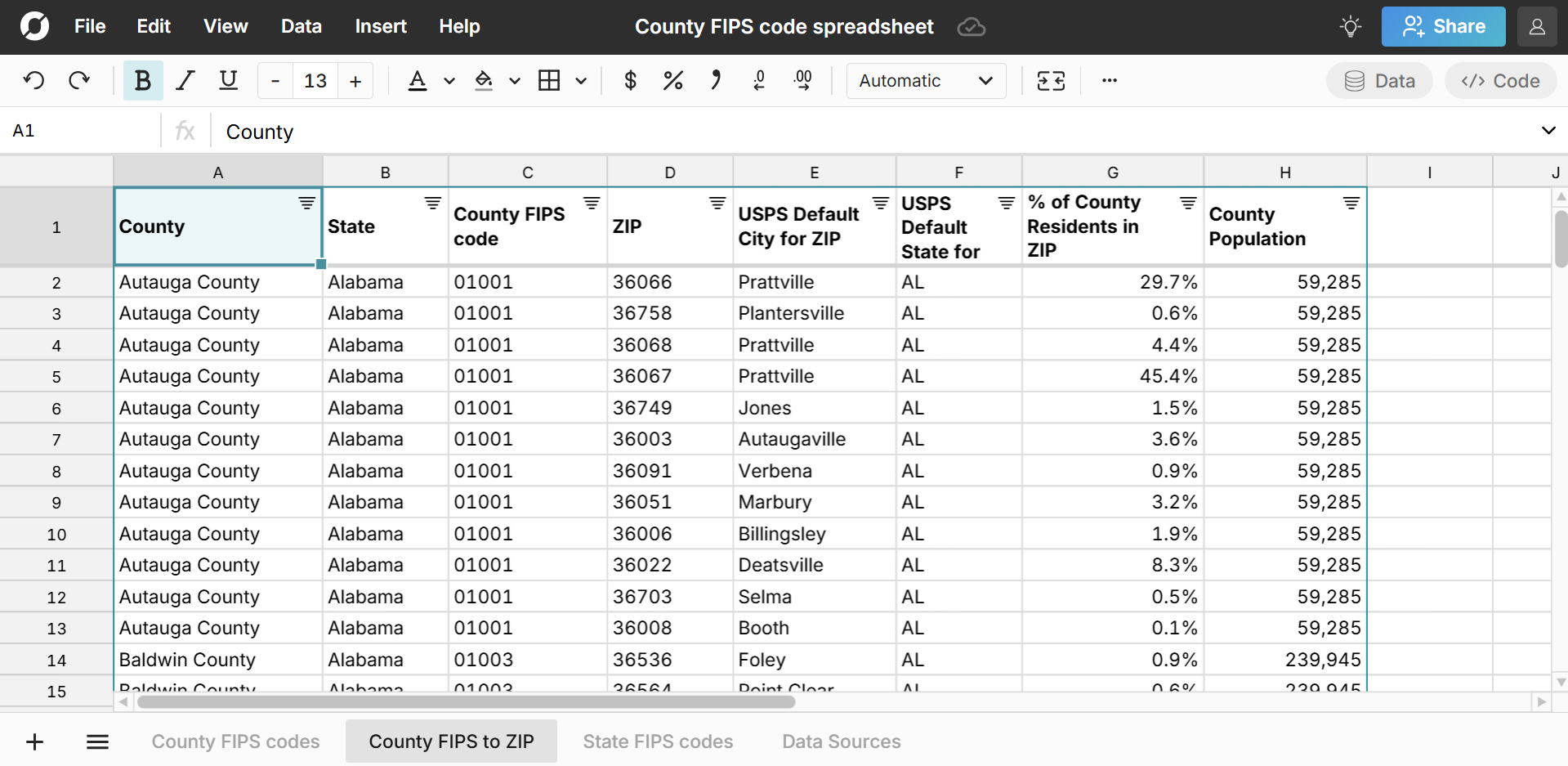This screenshot has width=1568, height=766.
Task: Toggle underline formatting
Action: (229, 80)
